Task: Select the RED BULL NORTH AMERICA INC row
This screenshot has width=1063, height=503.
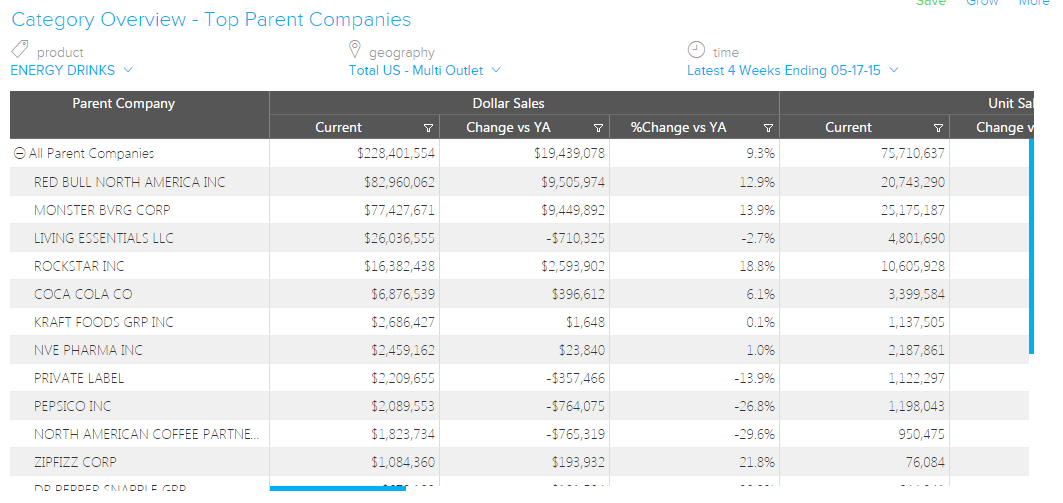Action: [519, 182]
